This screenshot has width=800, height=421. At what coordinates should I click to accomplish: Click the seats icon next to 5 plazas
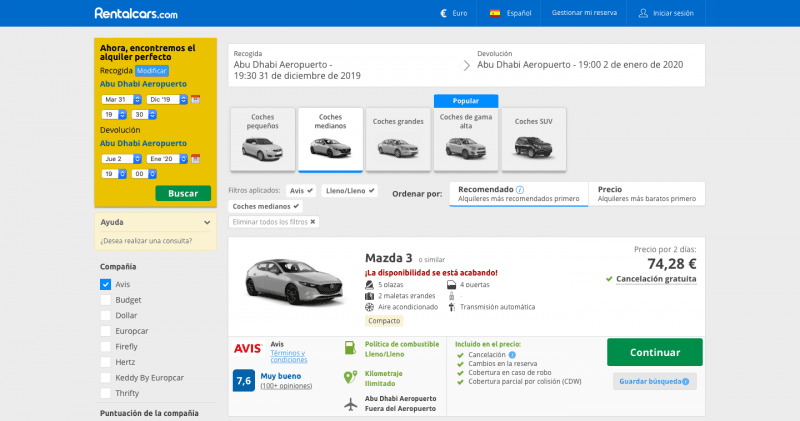369,285
